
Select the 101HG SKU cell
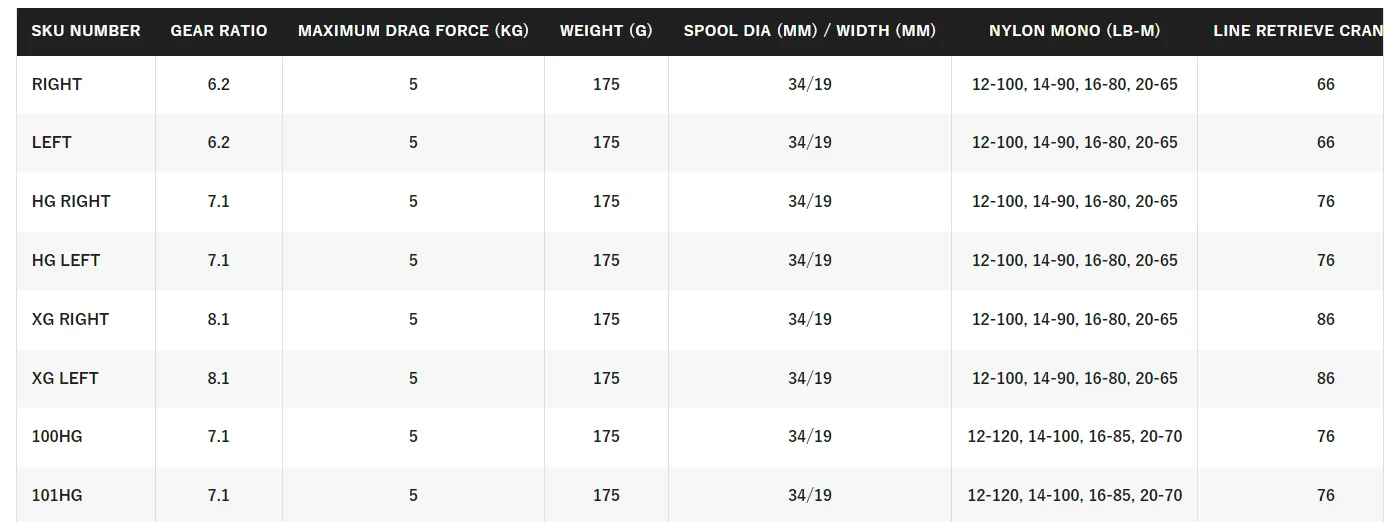[x=57, y=495]
